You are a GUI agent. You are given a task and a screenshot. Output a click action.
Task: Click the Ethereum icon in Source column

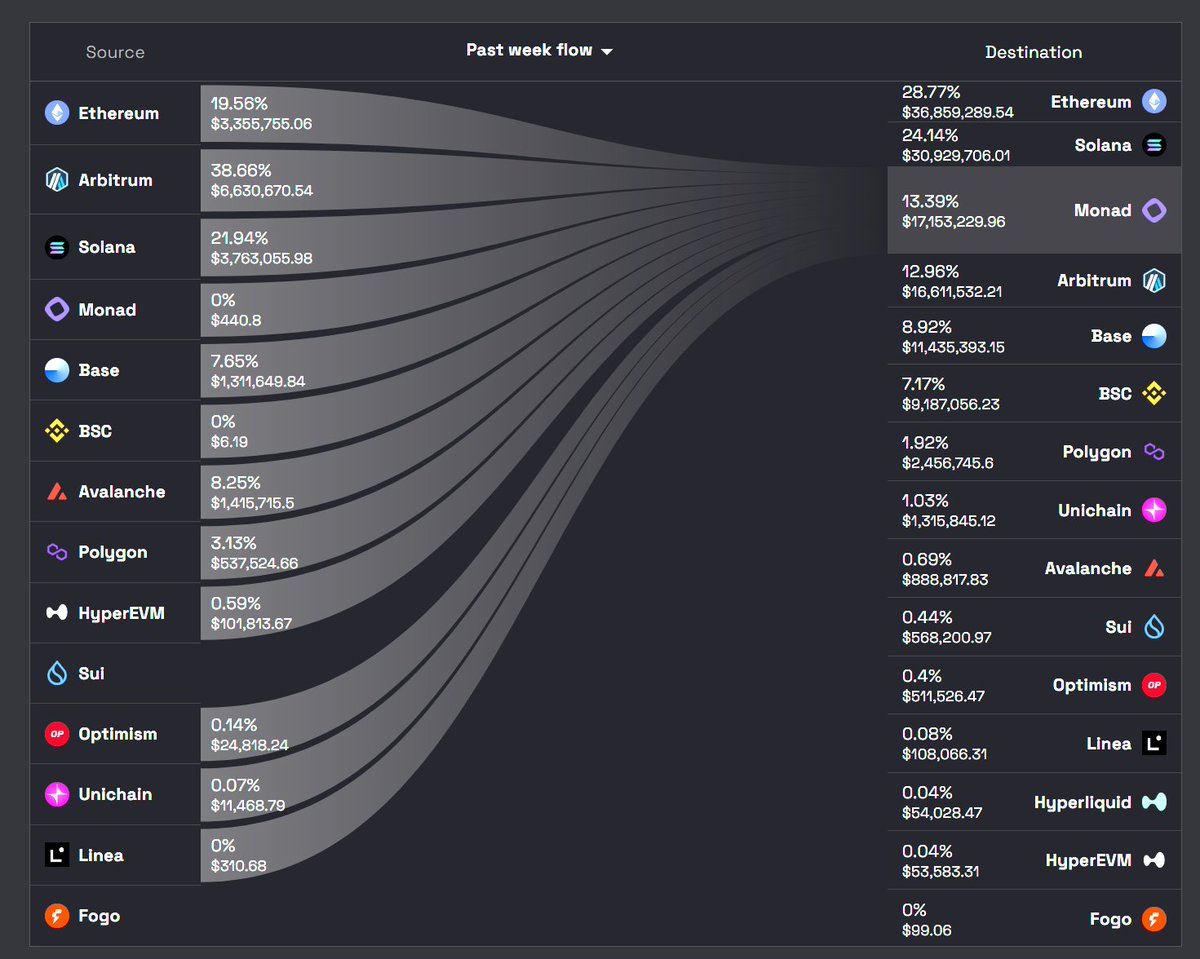(57, 113)
